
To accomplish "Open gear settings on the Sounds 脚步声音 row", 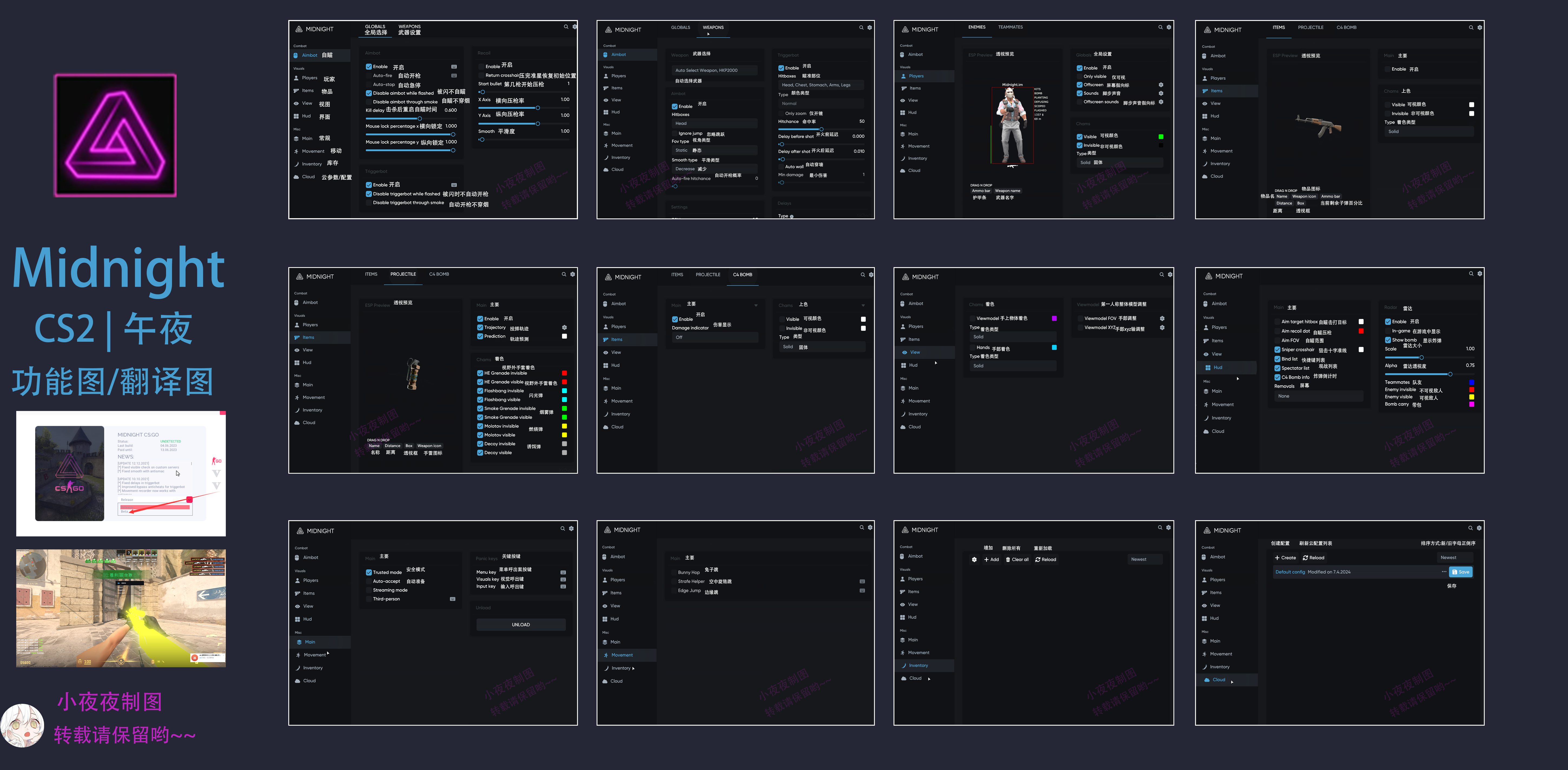I will coord(1161,93).
